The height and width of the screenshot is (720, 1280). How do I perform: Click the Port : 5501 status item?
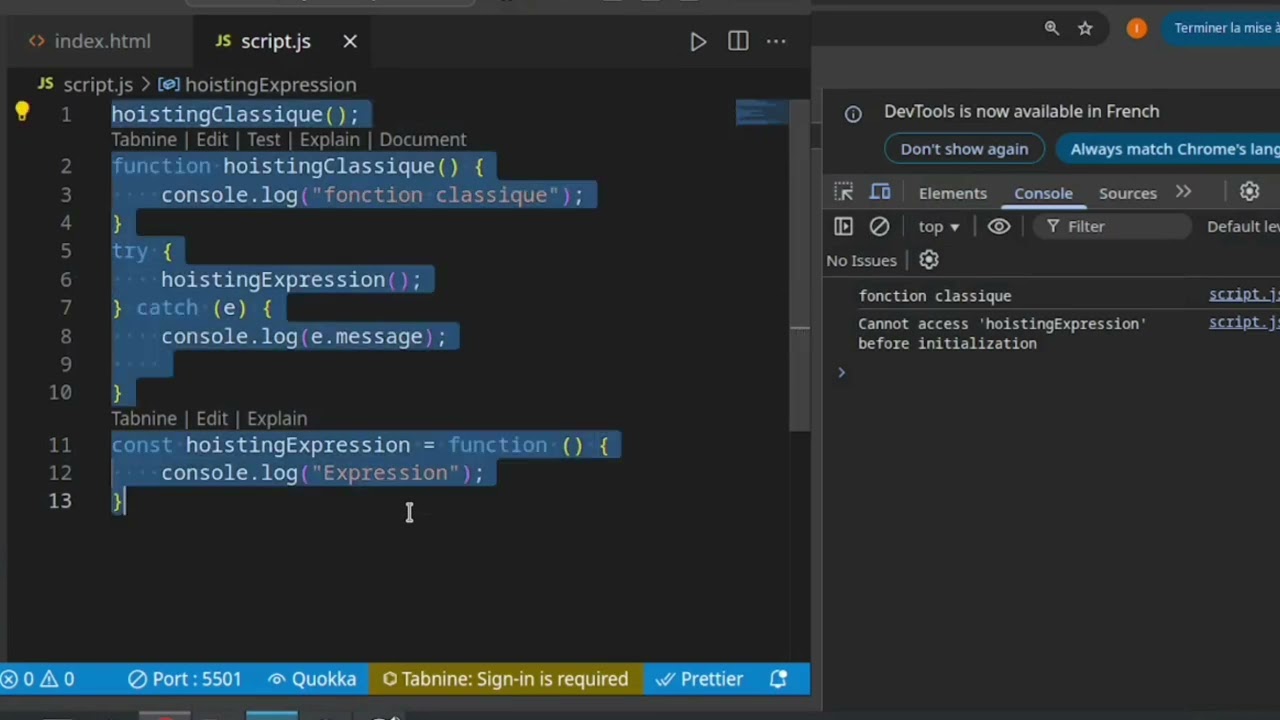[x=185, y=679]
